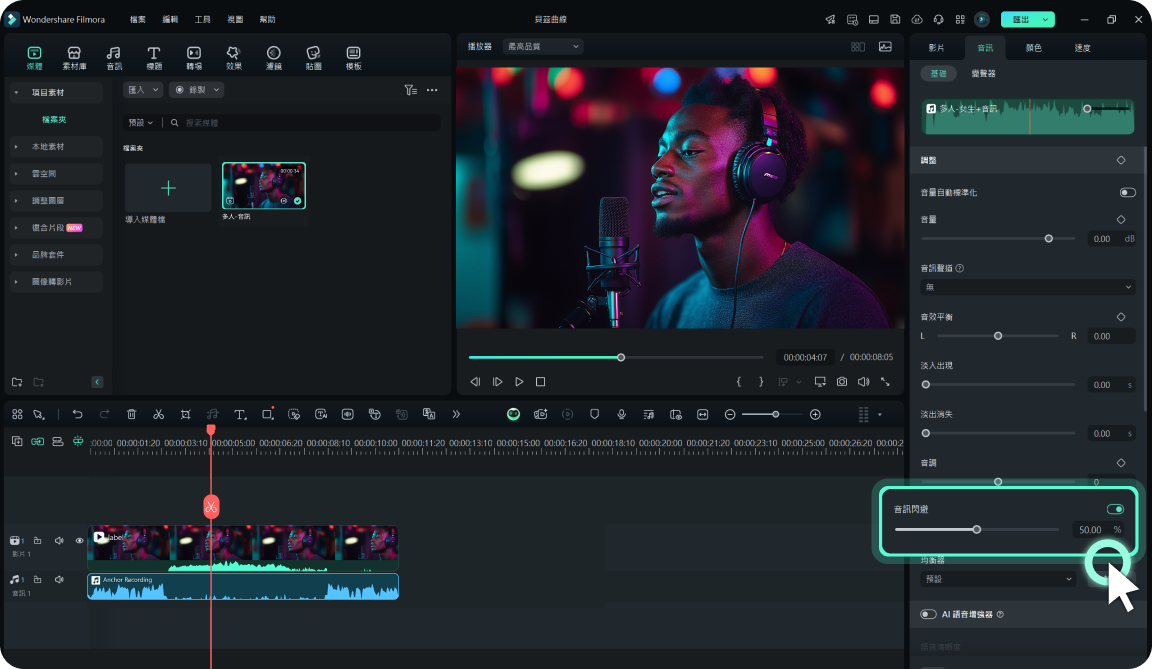The width and height of the screenshot is (1152, 669).
Task: Hide video track 影片 1 with eye icon
Action: point(79,540)
